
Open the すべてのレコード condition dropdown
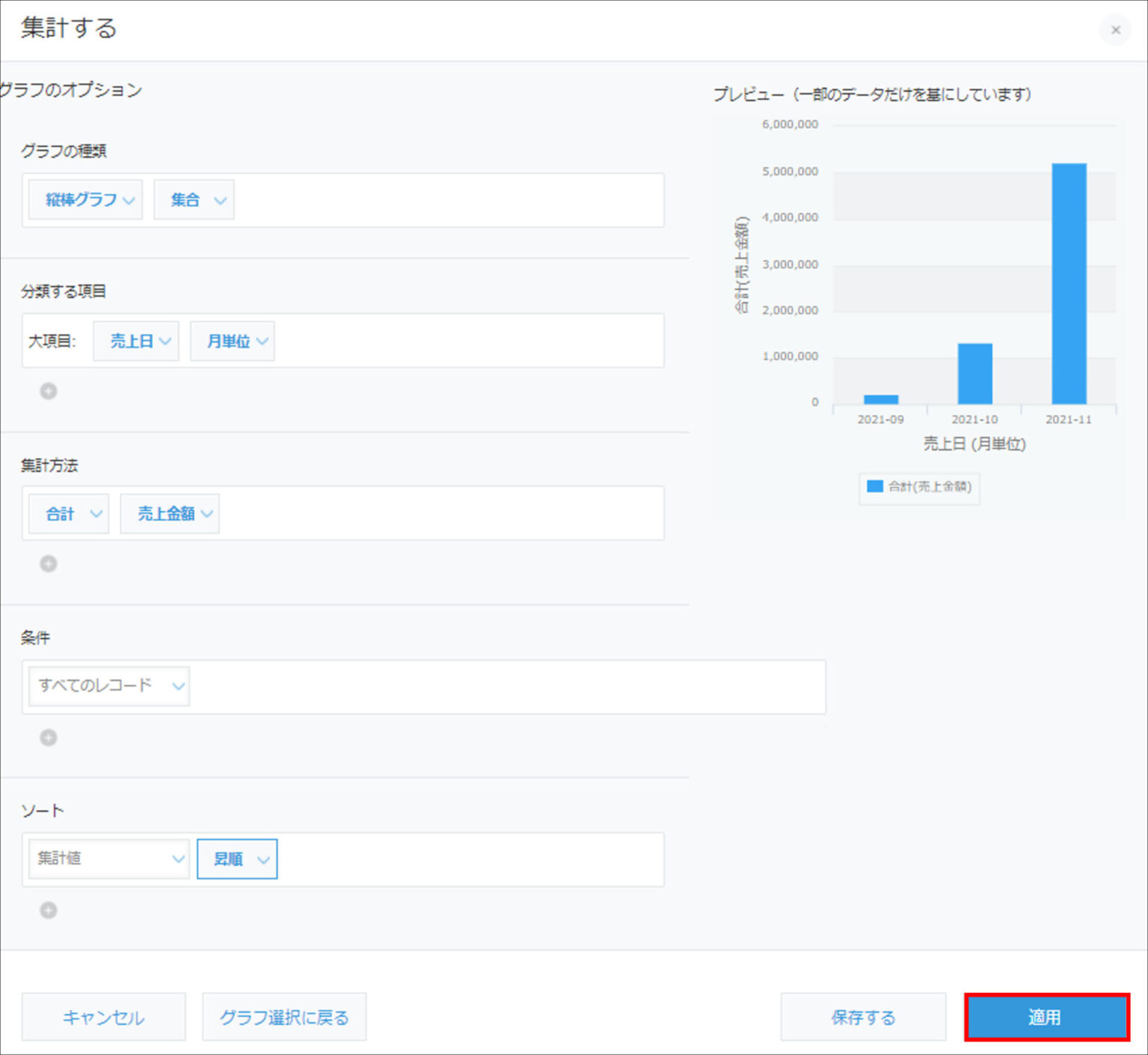pos(109,686)
